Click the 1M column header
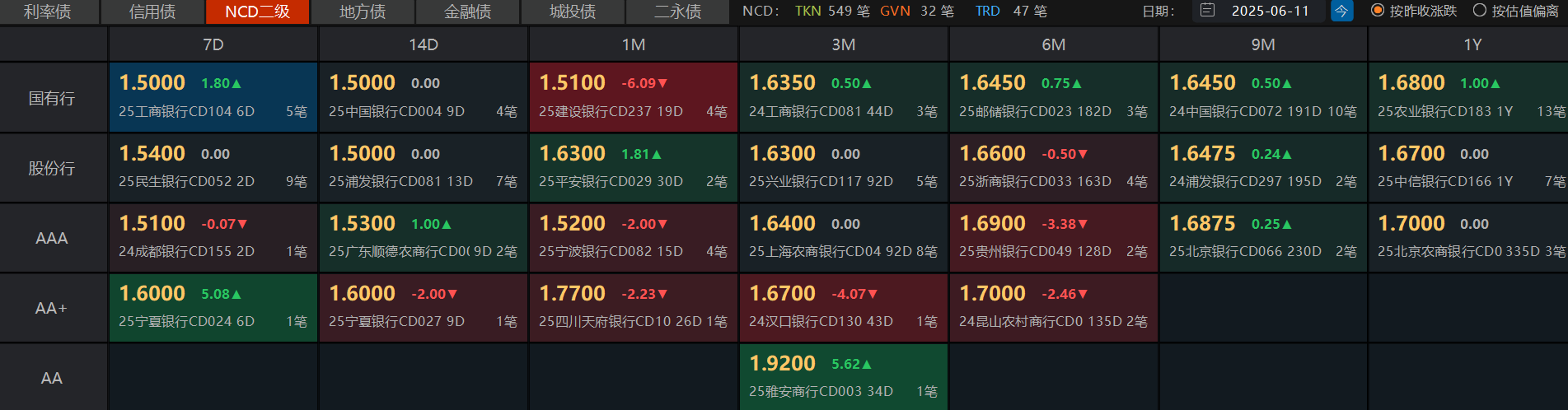Viewport: 1568px width, 410px height. click(x=634, y=44)
